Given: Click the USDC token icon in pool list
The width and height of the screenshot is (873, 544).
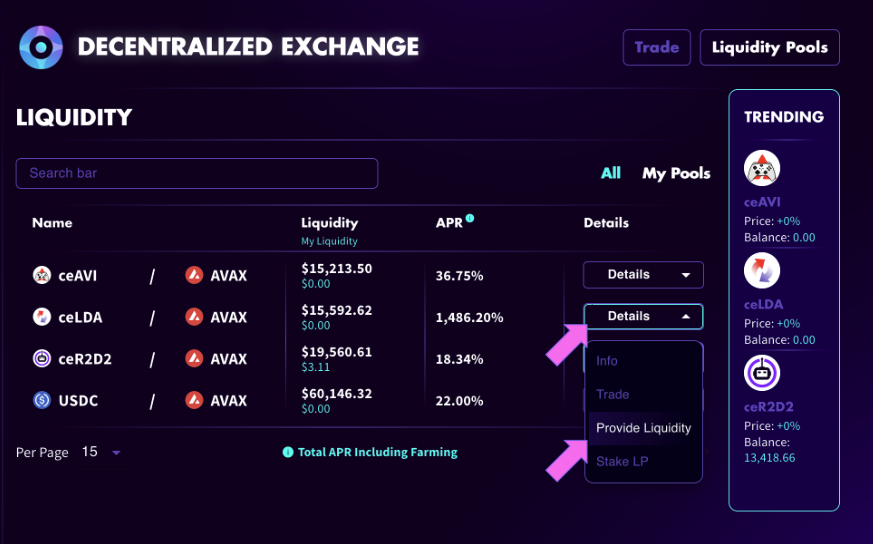Looking at the screenshot, I should pos(42,401).
